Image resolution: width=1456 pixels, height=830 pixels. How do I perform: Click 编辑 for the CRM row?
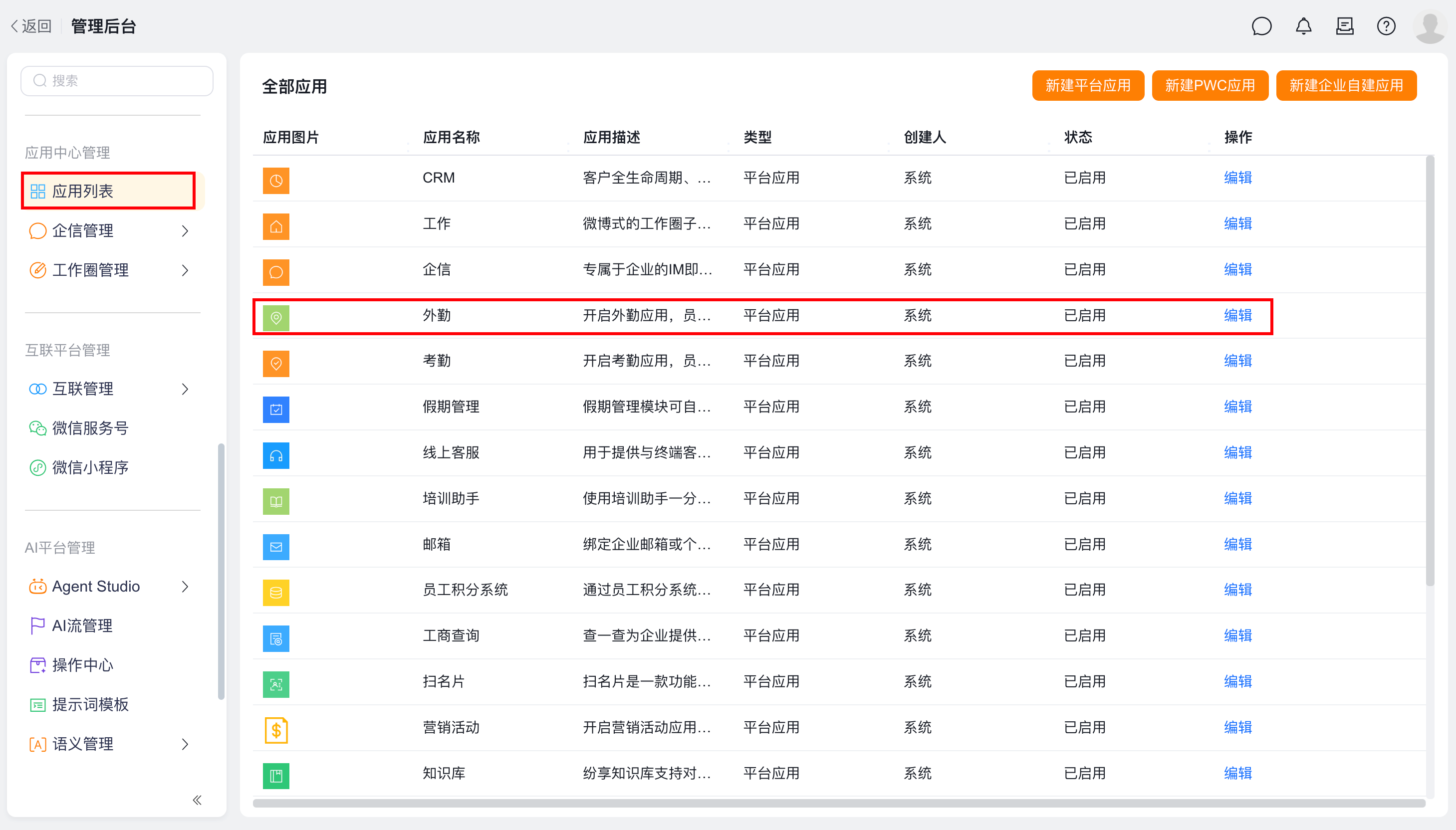pyautogui.click(x=1237, y=178)
